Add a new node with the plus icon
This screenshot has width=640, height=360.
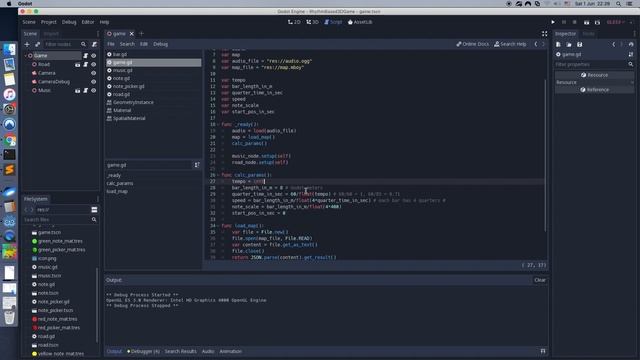click(27, 44)
